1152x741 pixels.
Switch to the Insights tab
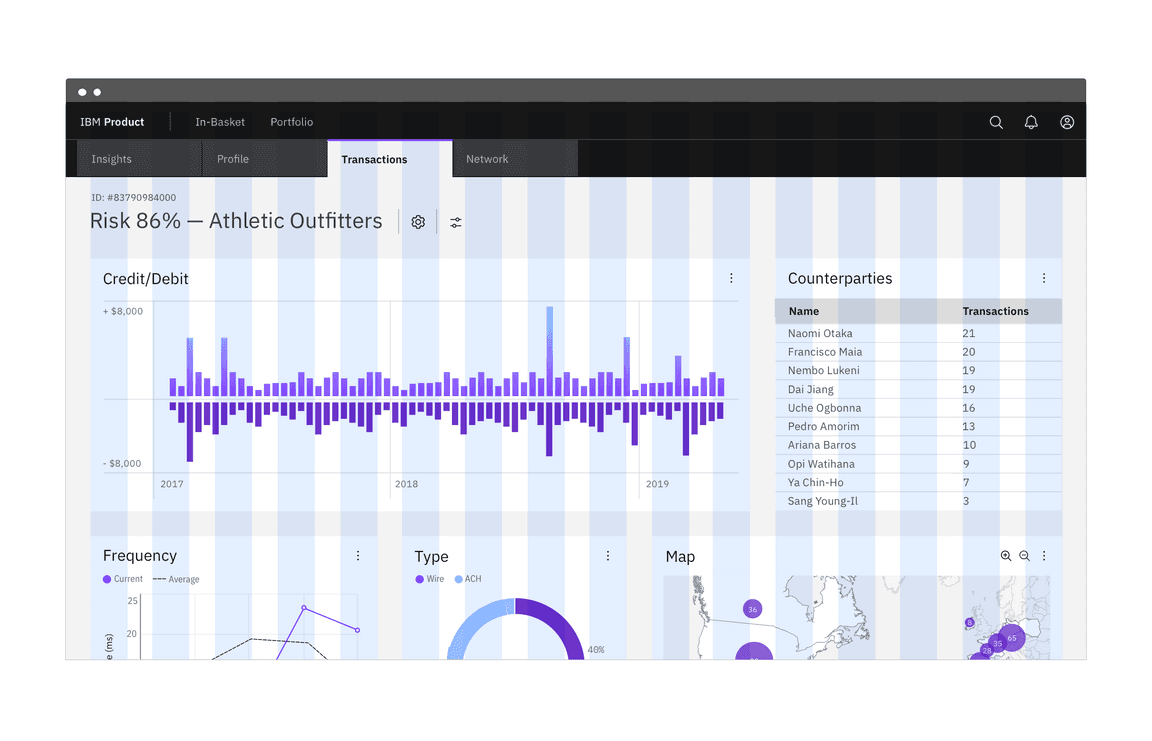[x=112, y=159]
